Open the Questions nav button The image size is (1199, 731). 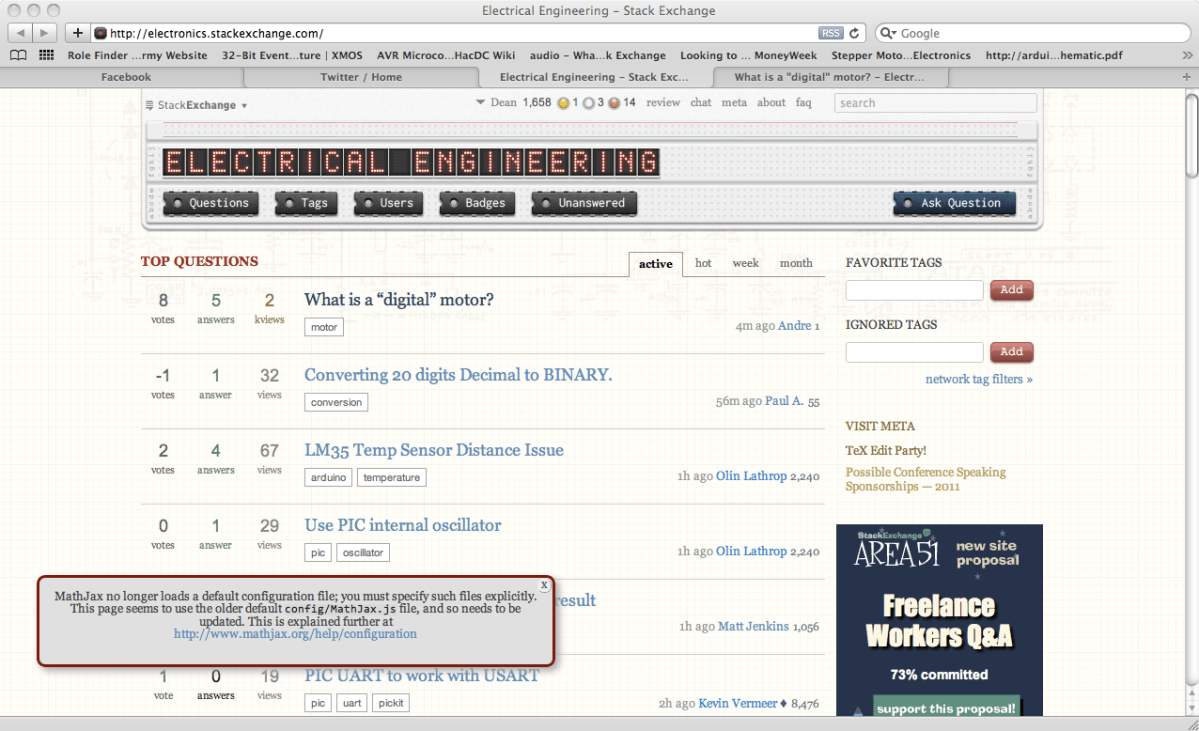click(x=211, y=203)
